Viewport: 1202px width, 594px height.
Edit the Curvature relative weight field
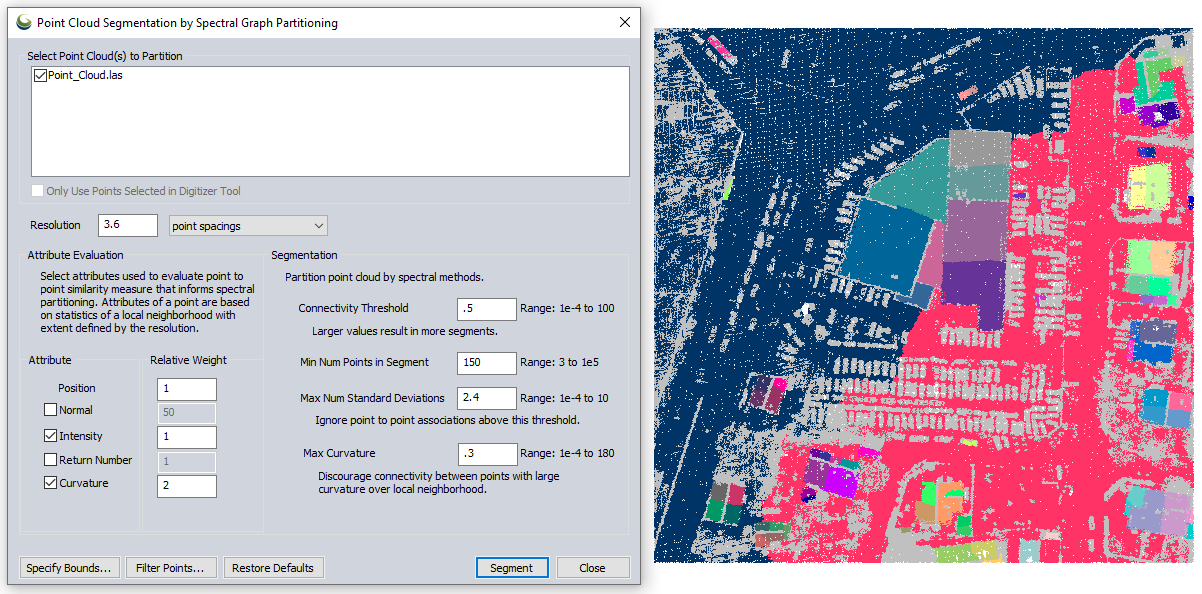pos(186,486)
